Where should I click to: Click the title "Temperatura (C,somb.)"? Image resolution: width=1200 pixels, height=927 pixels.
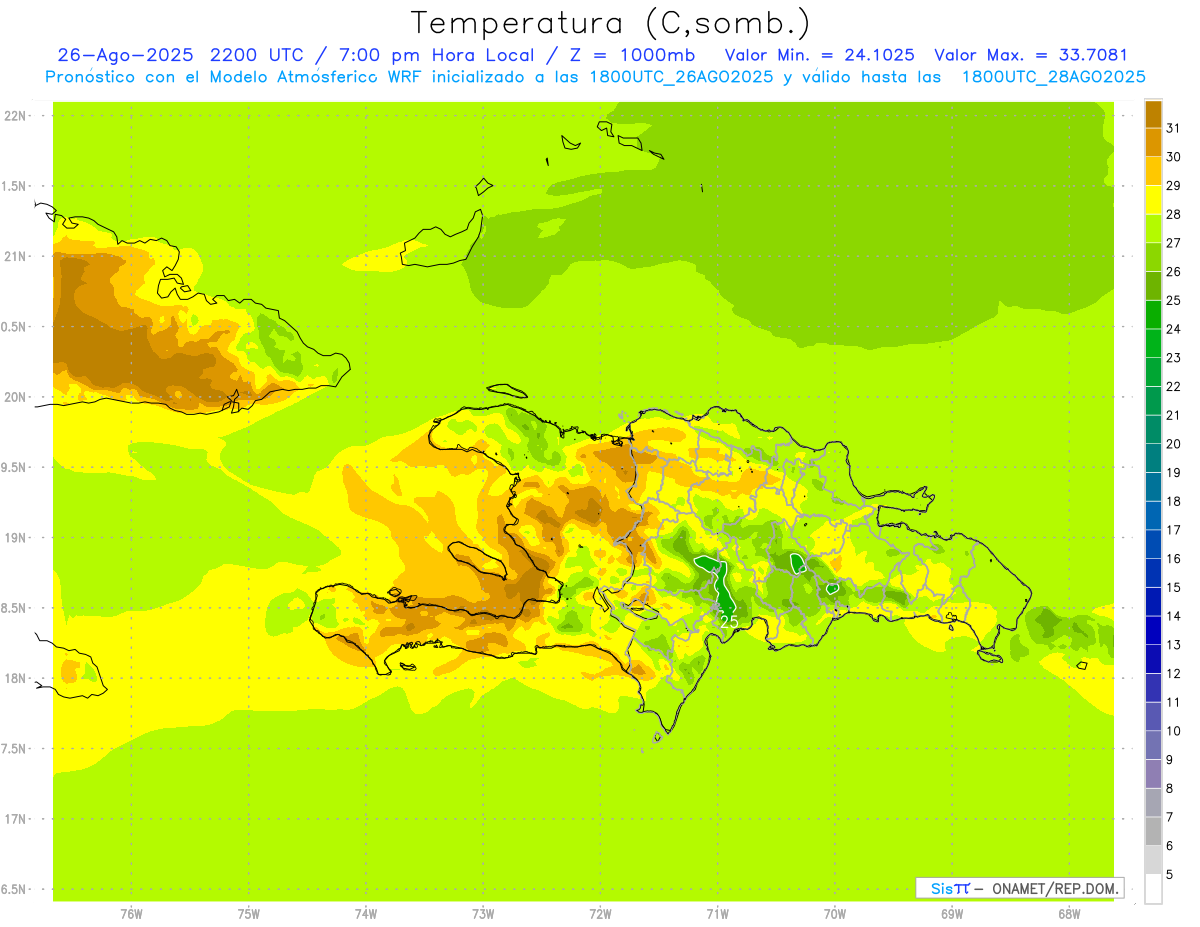[610, 23]
